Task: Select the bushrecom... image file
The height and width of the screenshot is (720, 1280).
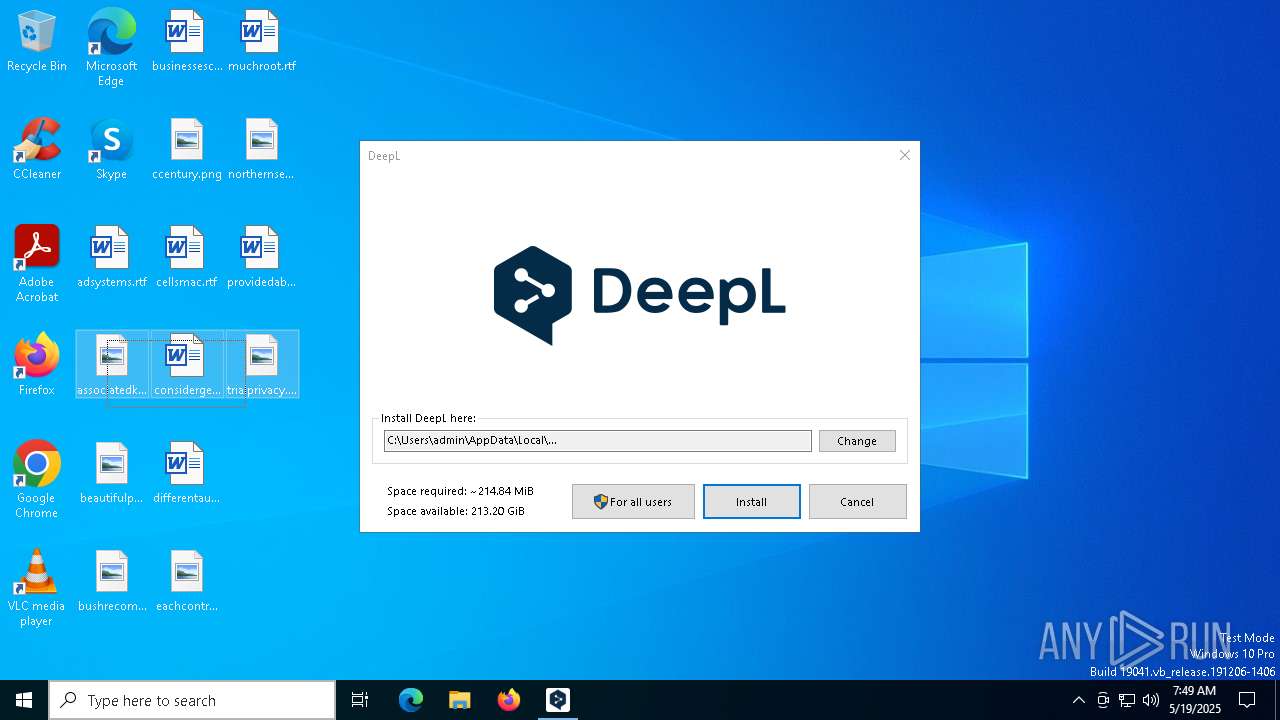Action: coord(111,582)
